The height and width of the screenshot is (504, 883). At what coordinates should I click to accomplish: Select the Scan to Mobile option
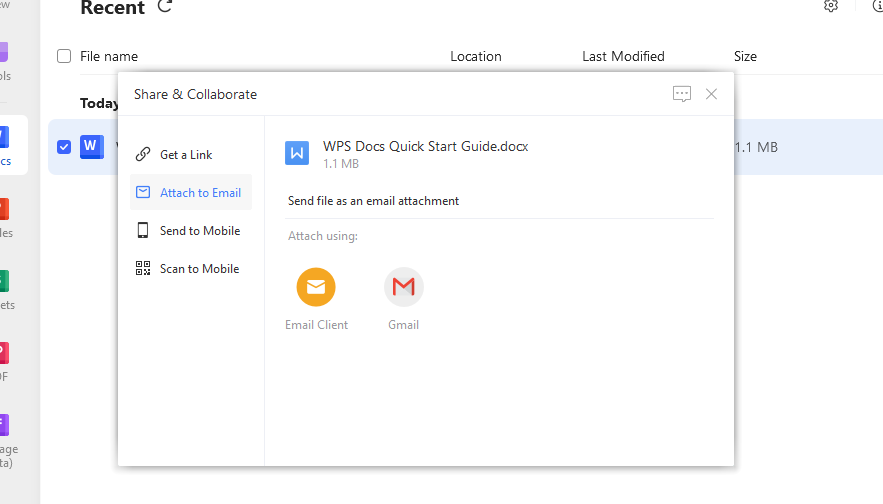point(191,269)
